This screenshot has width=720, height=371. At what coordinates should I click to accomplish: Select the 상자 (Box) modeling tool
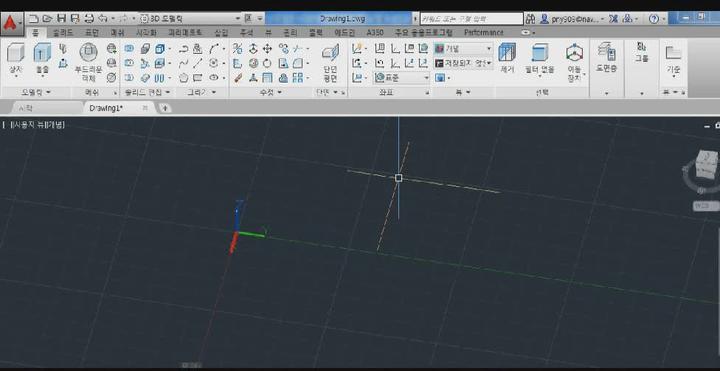(16, 59)
